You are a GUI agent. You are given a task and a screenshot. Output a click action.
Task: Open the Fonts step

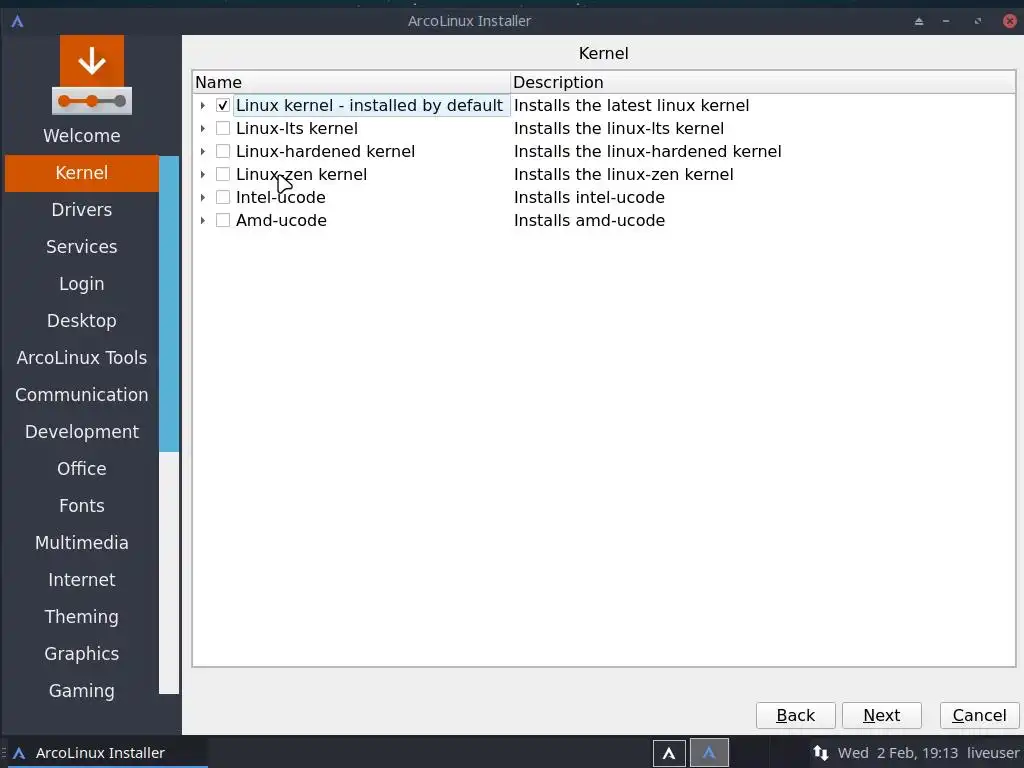coord(82,506)
